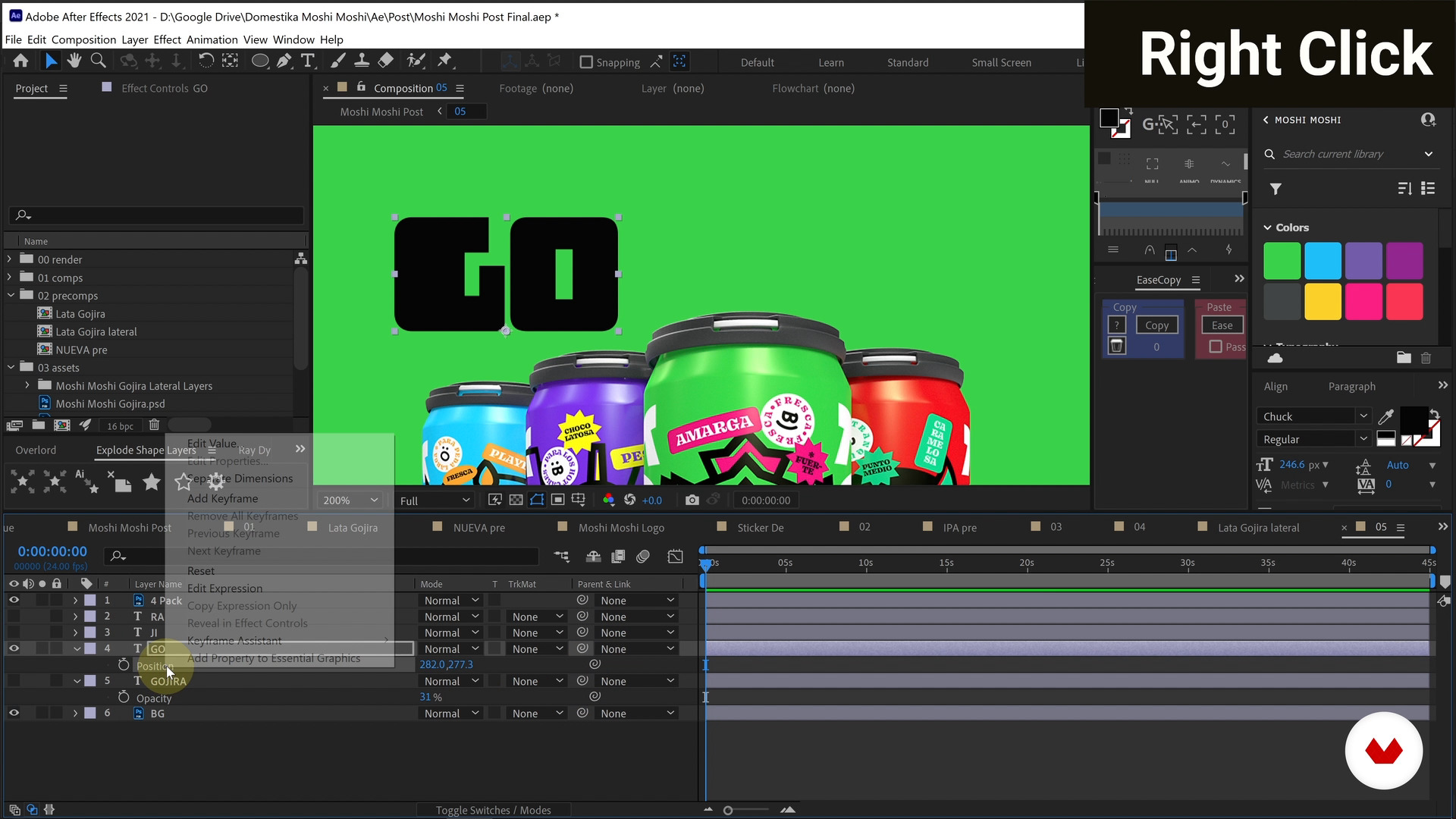Enable the Snapping checkbox

tap(586, 62)
